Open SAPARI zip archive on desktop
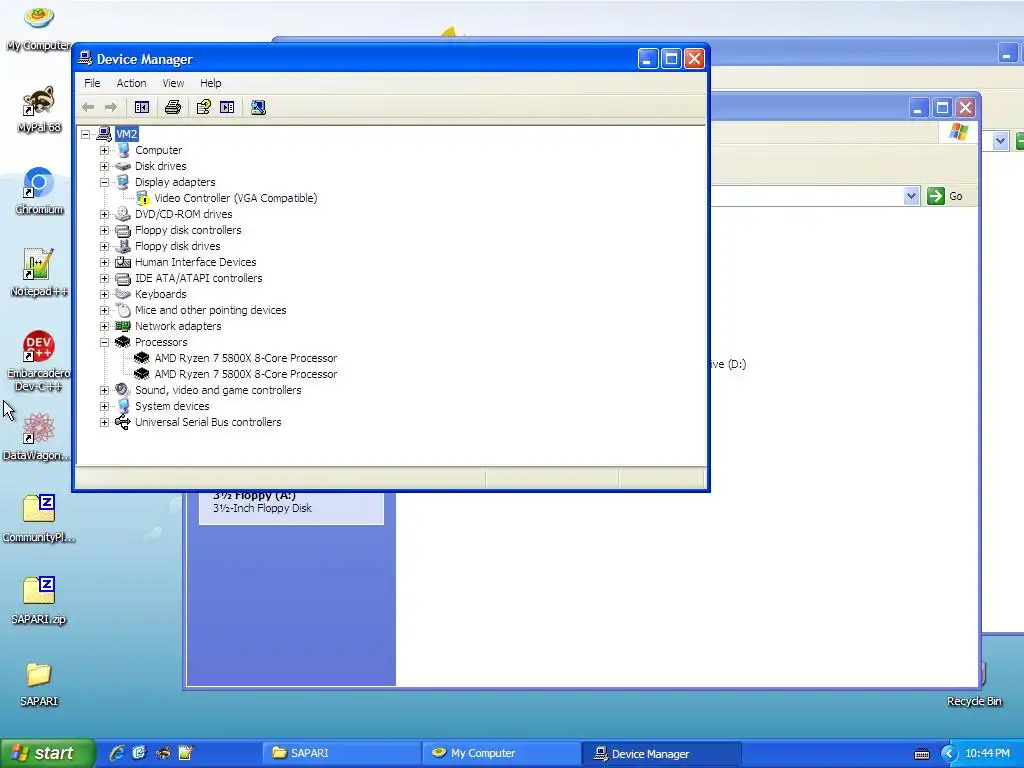1024x768 pixels. pos(39,601)
